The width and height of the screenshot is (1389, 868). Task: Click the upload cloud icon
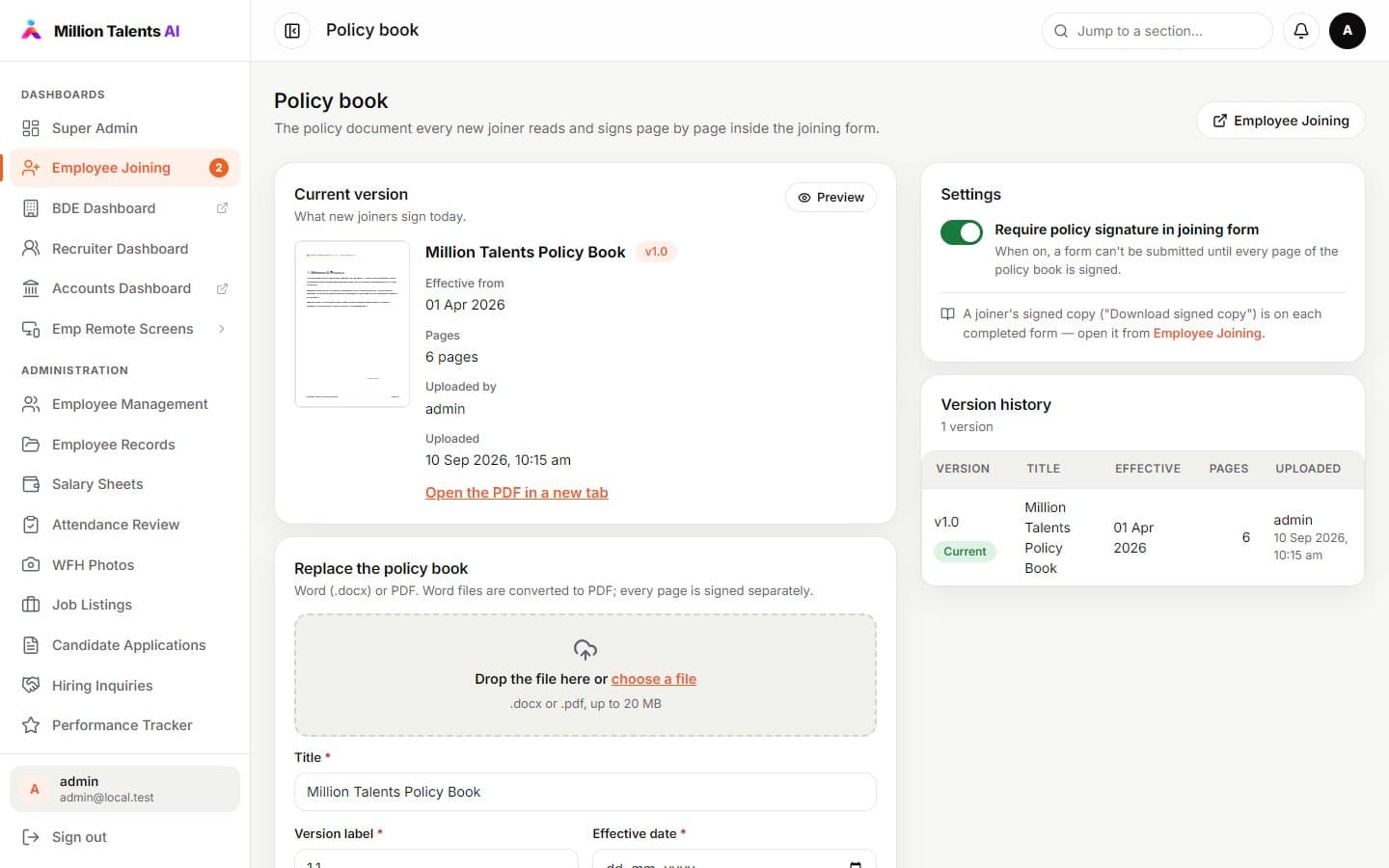(x=586, y=650)
